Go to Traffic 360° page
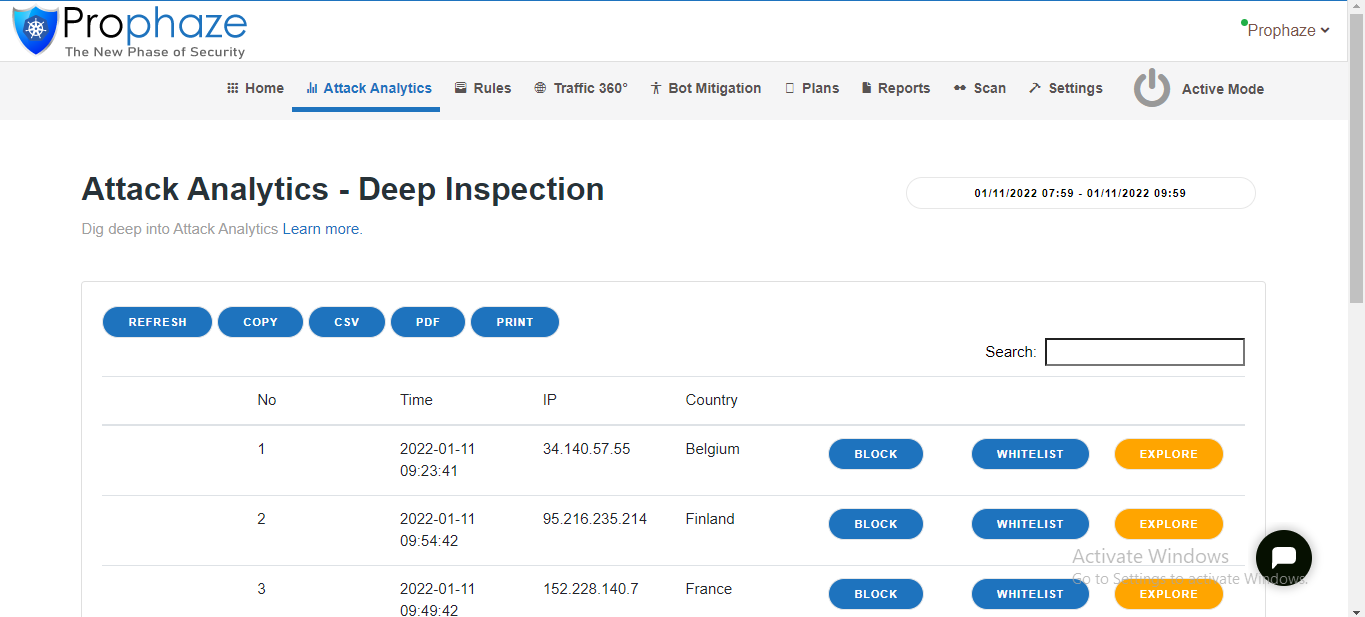Screen dimensions: 1365x617 [580, 88]
